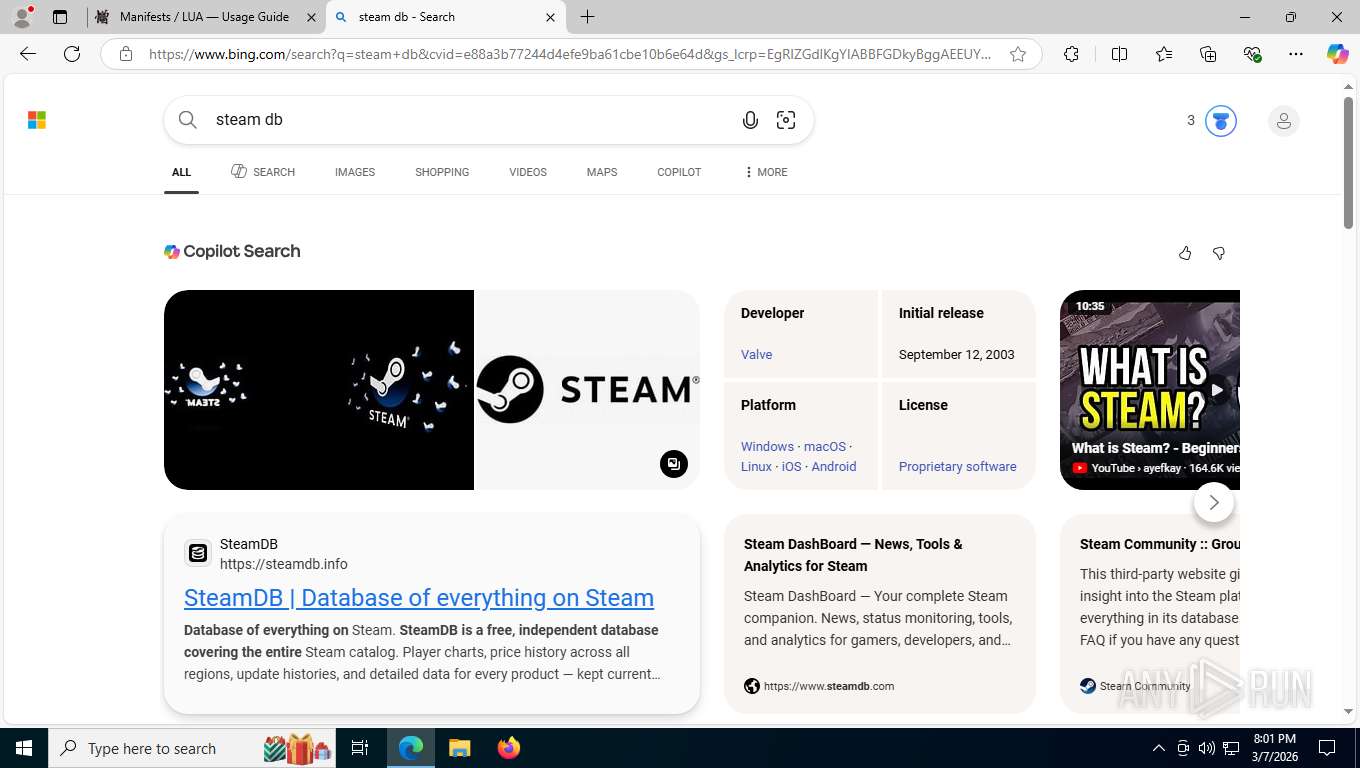
Task: Open Edge Settings and more menu
Action: pyautogui.click(x=1296, y=54)
